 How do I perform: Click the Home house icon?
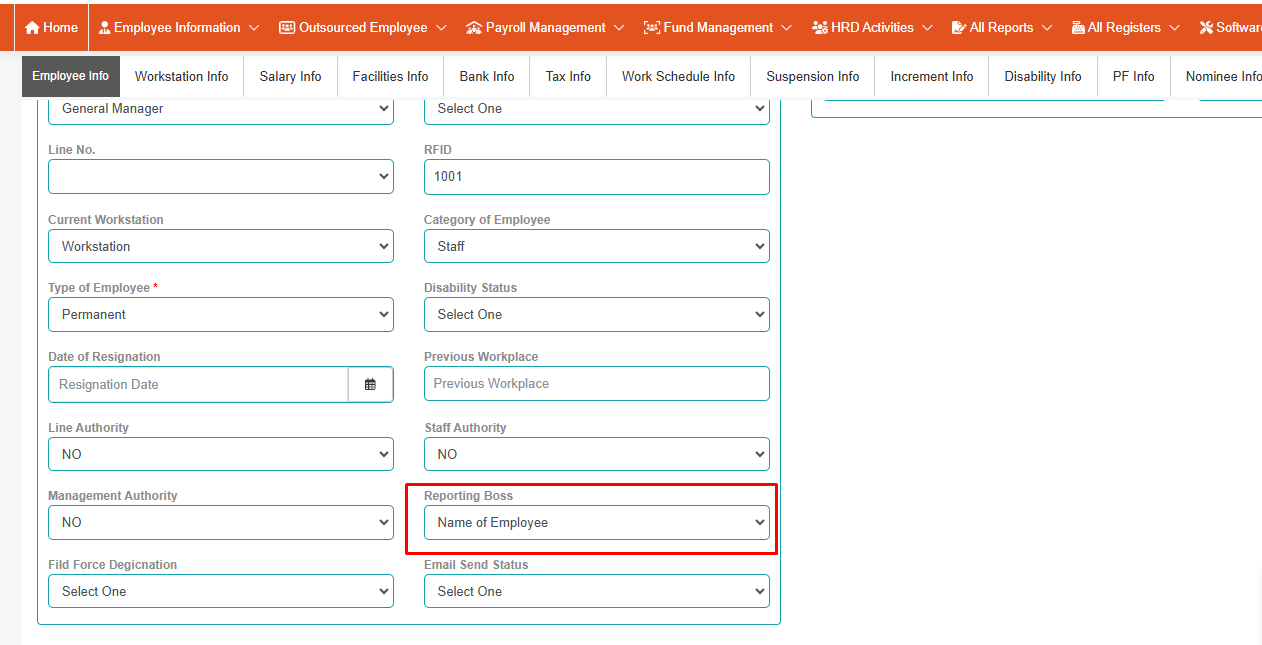32,28
